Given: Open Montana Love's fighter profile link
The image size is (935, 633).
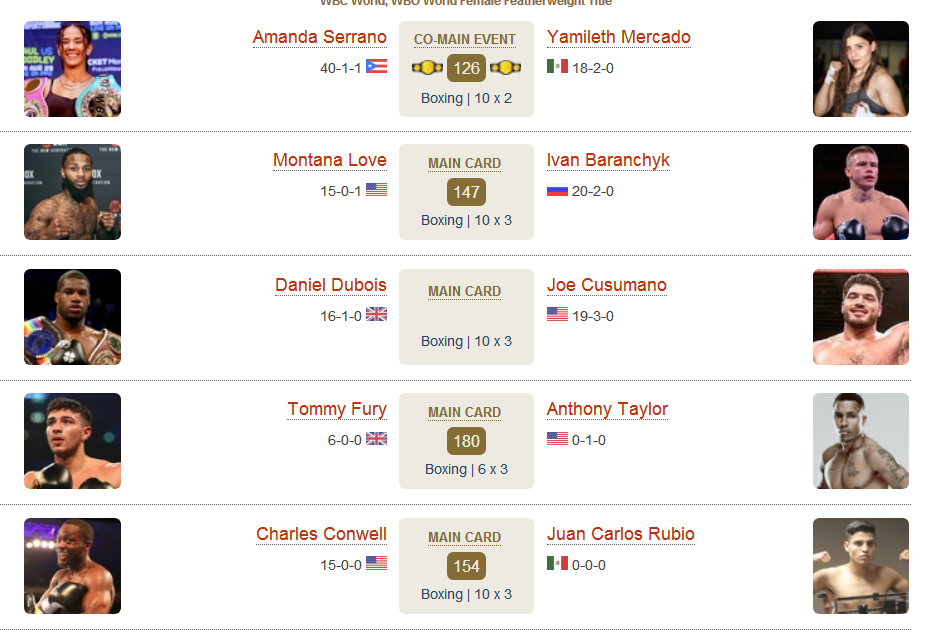Looking at the screenshot, I should pos(330,160).
